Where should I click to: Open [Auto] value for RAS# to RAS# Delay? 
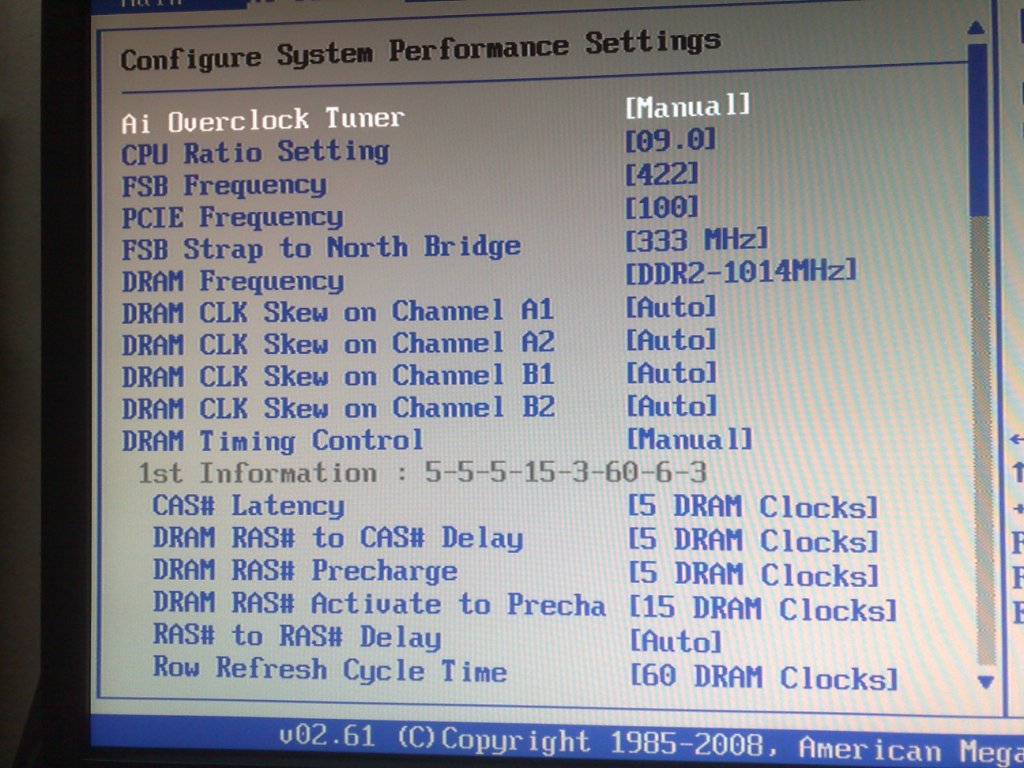click(675, 641)
